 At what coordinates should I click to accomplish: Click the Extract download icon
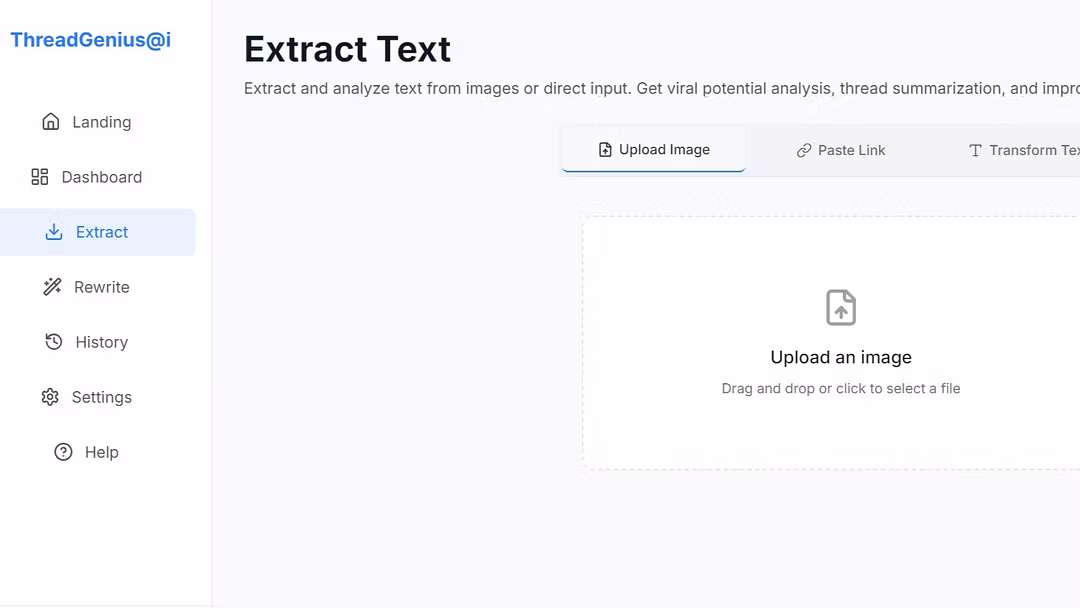[x=54, y=232]
